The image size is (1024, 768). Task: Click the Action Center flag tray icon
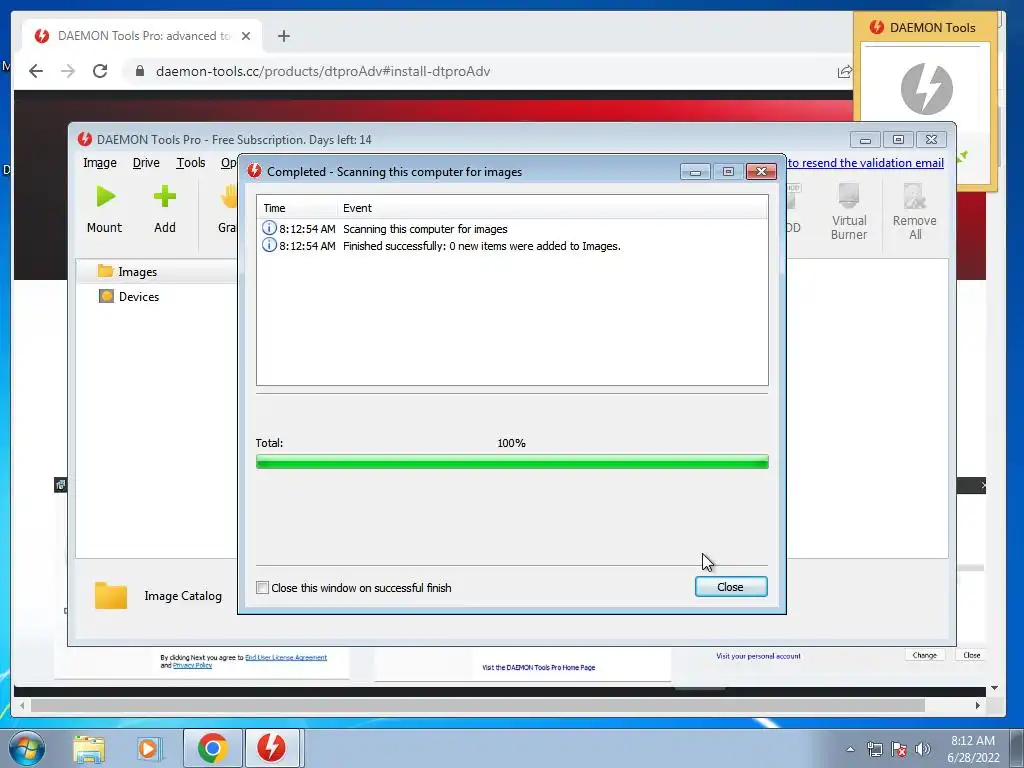coord(899,749)
